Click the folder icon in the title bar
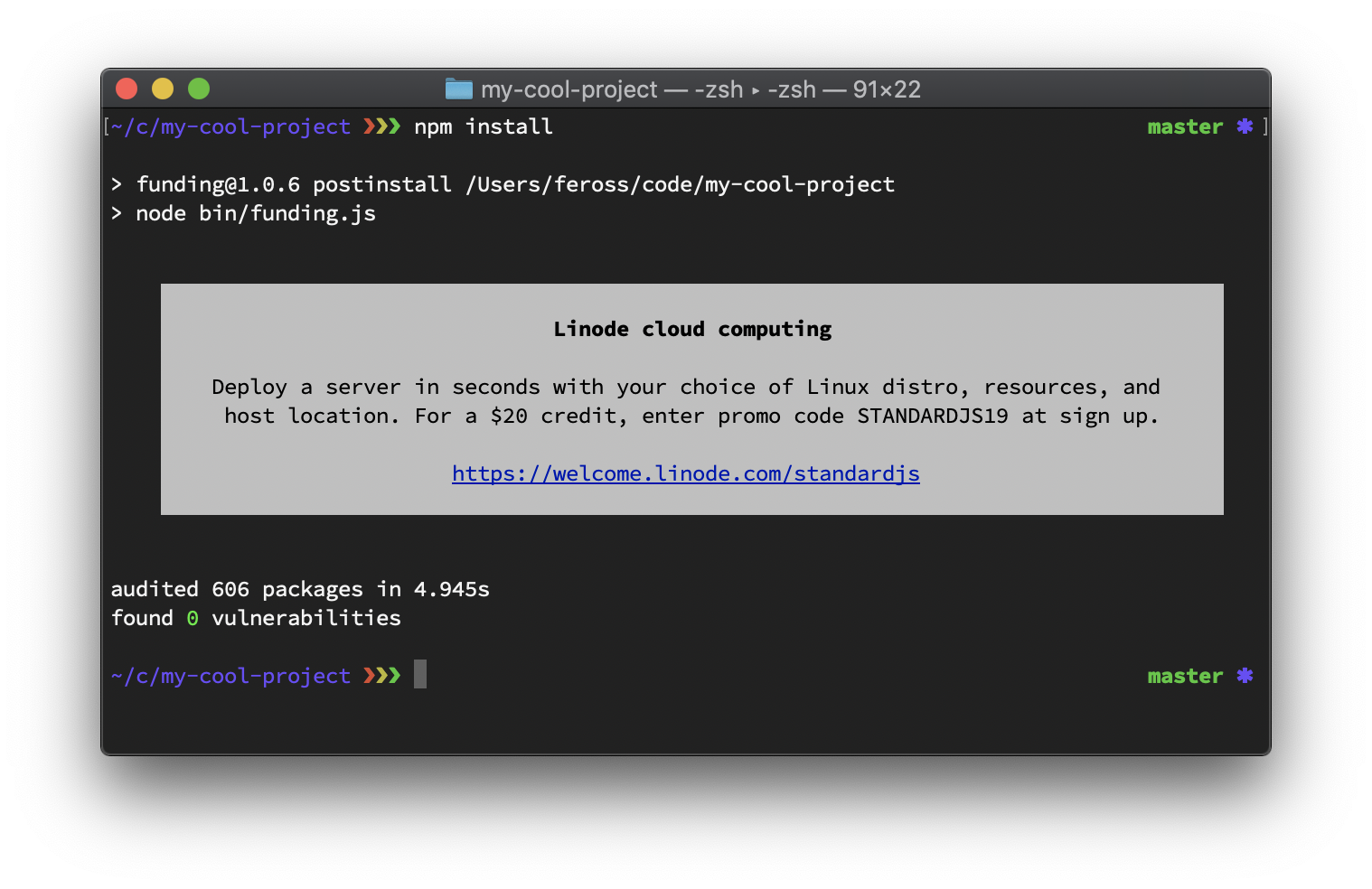1372x889 pixels. pyautogui.click(x=459, y=89)
